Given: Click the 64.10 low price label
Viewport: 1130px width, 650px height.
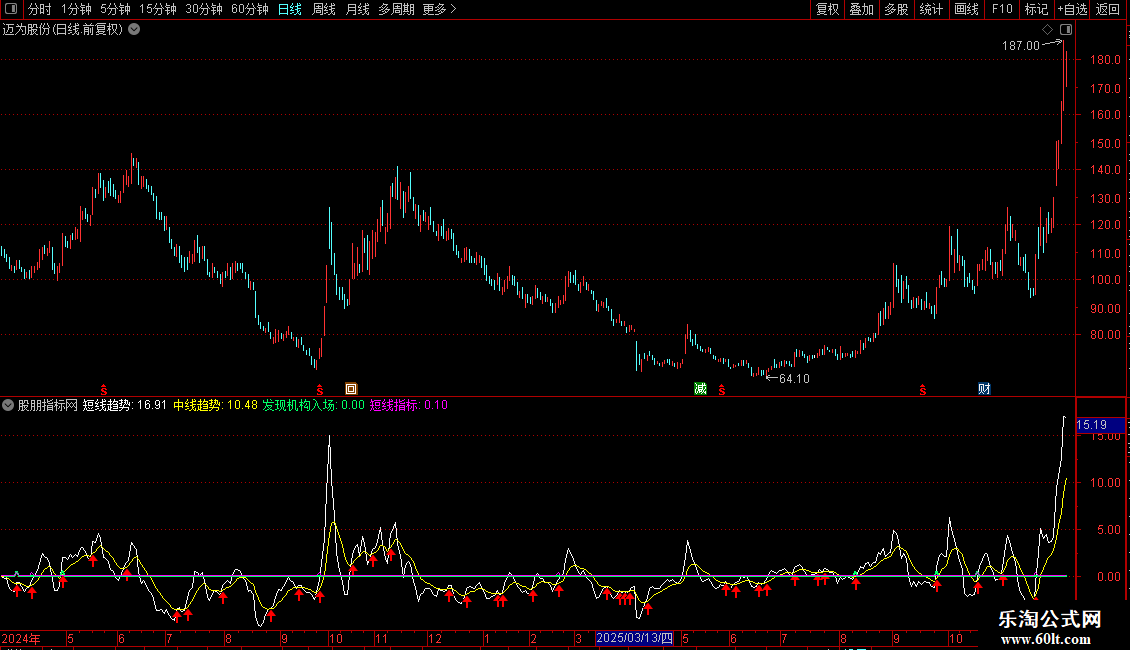Looking at the screenshot, I should 794,379.
